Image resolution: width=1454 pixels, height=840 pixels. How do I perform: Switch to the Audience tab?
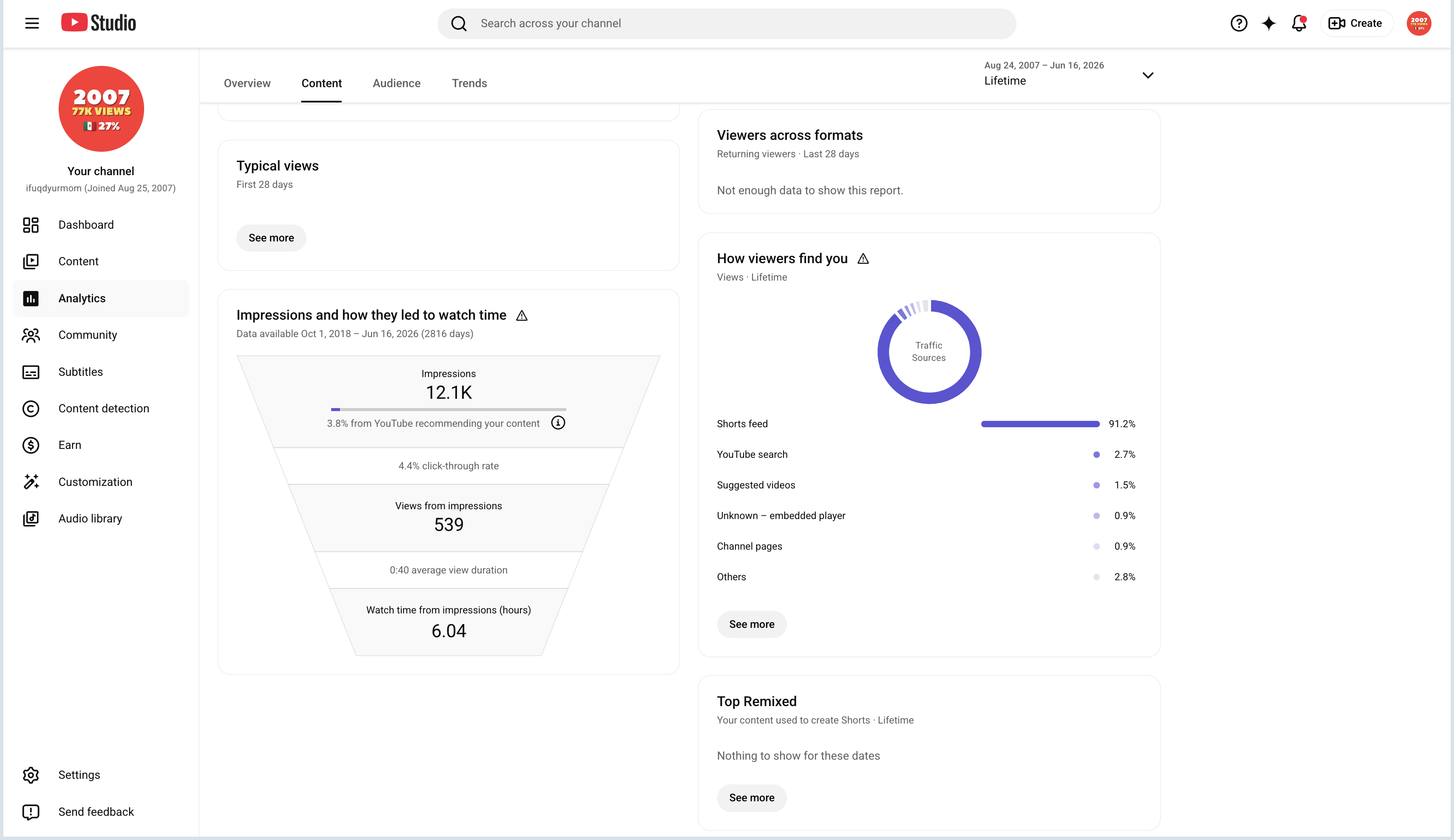[396, 83]
